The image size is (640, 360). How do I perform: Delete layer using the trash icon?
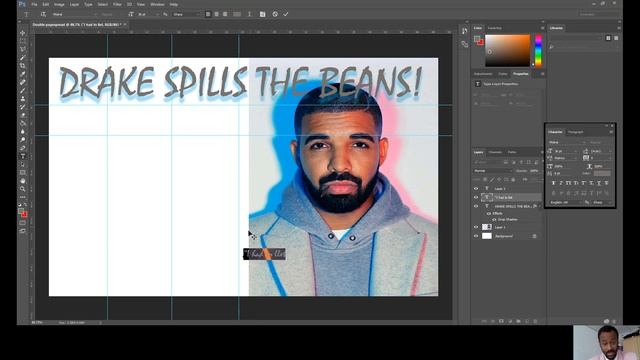pos(535,321)
